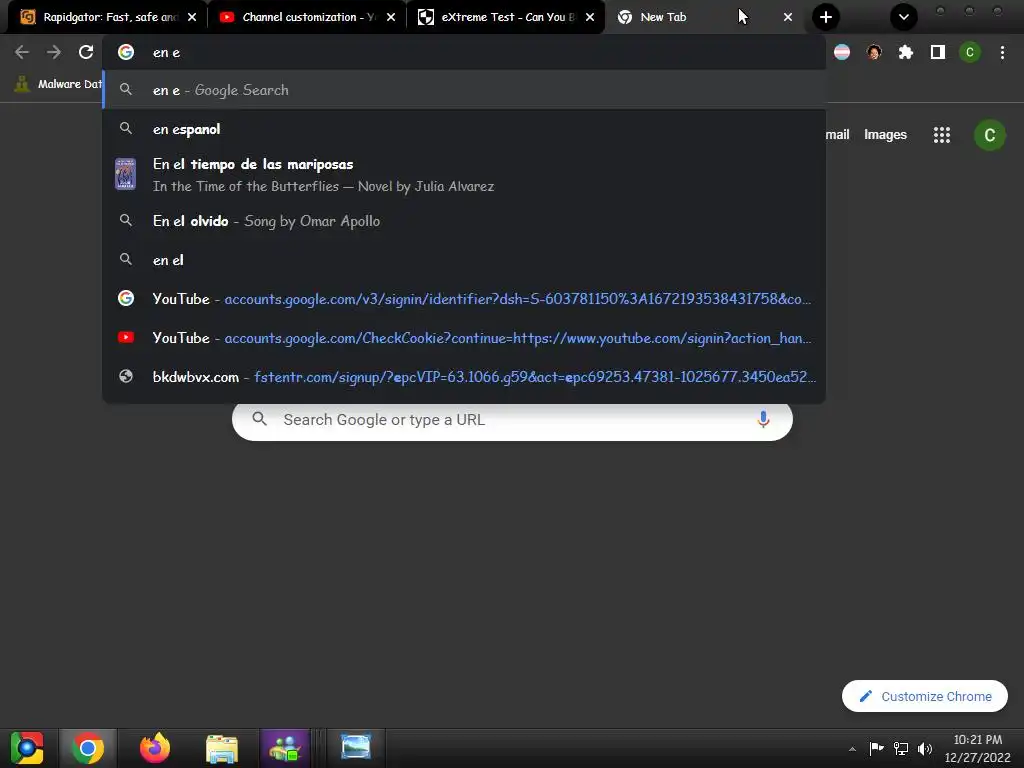The height and width of the screenshot is (768, 1024).
Task: Open the Chrome three-dot menu
Action: [1002, 52]
